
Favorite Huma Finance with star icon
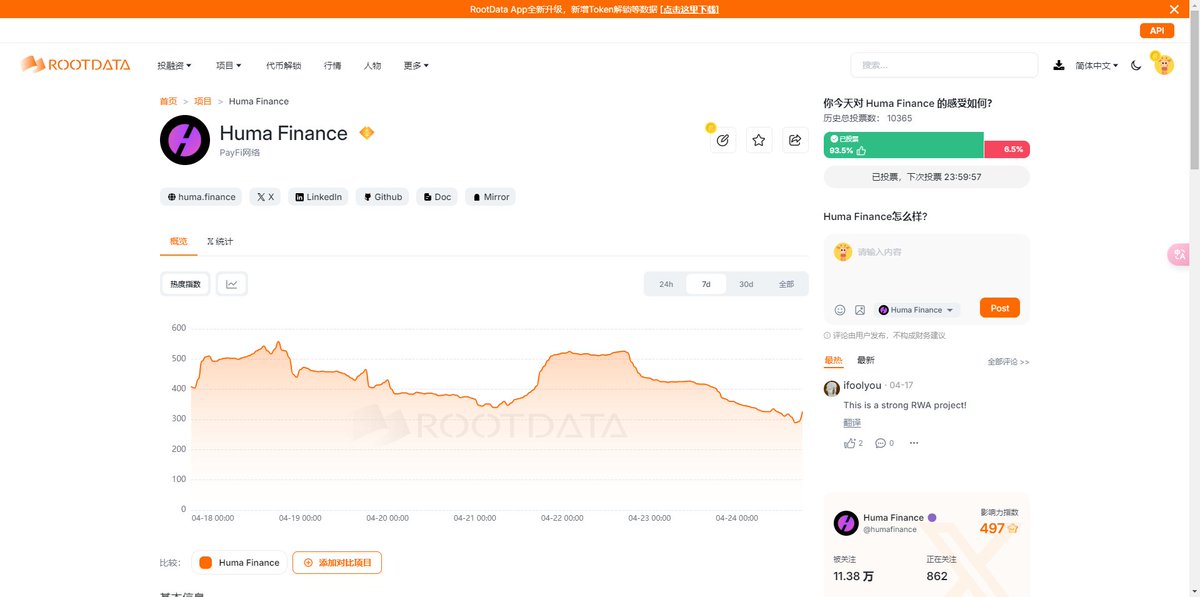(x=759, y=140)
